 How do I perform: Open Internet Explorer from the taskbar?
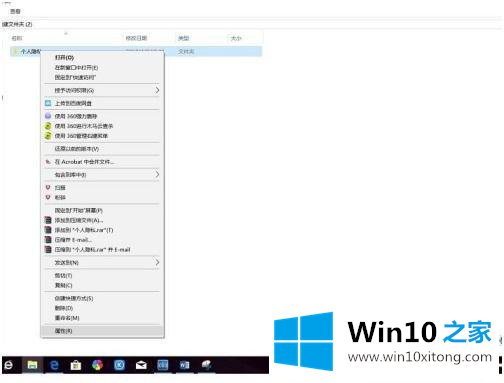pos(9,365)
